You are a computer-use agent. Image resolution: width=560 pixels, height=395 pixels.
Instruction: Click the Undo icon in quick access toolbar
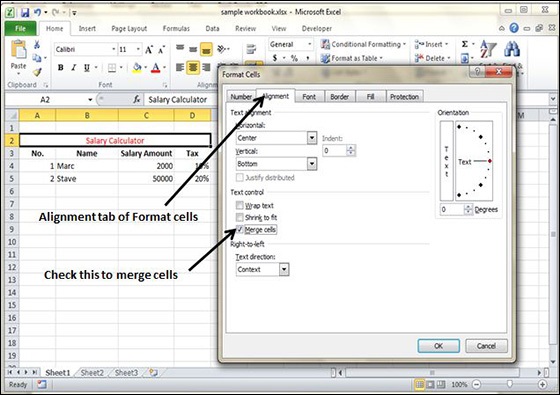37,12
